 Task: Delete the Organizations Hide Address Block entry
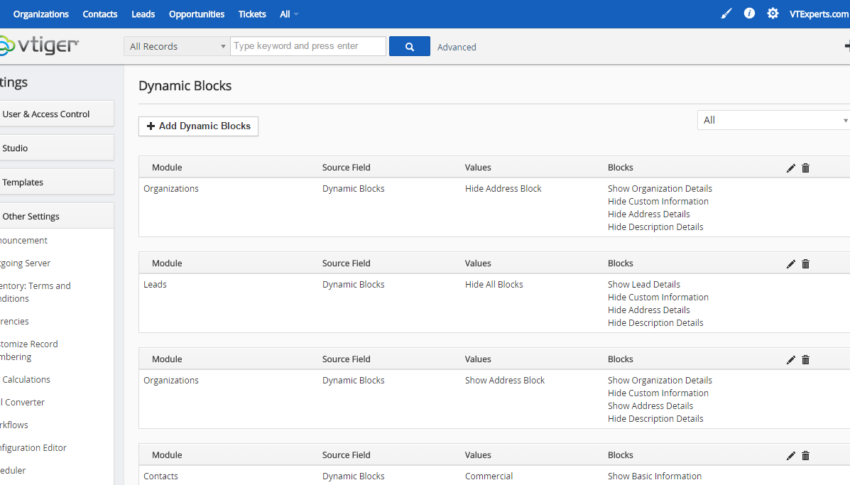coord(806,168)
